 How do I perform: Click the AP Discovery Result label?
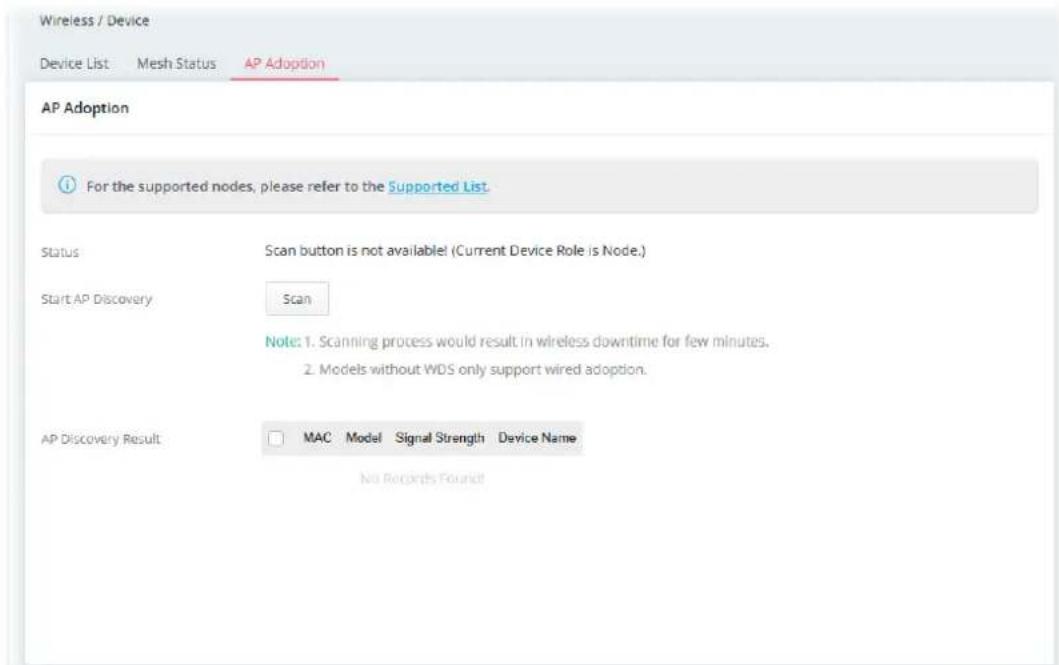coord(101,439)
